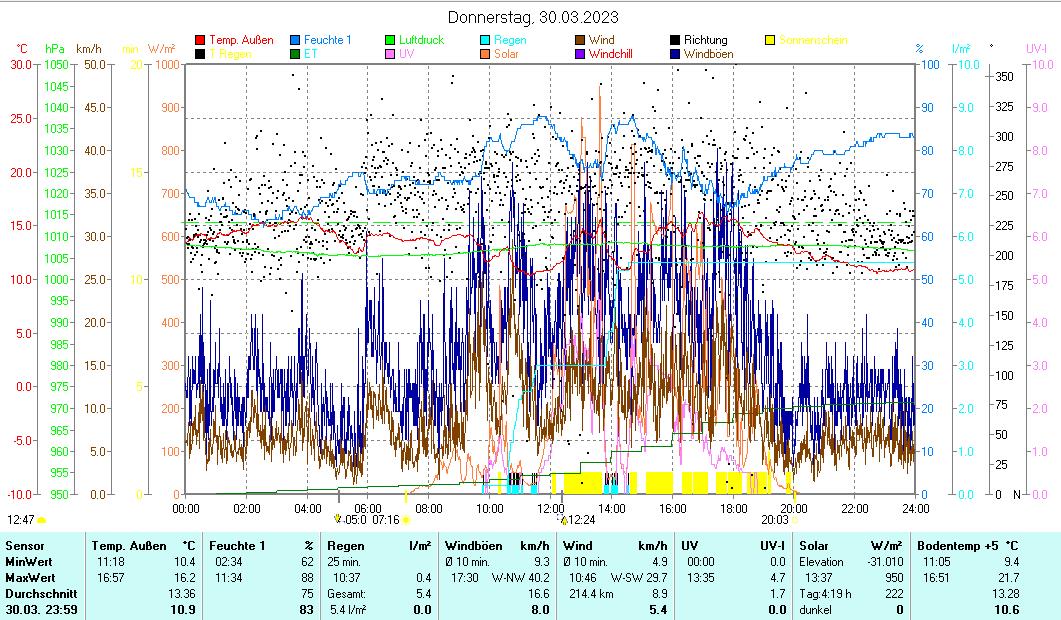Image resolution: width=1061 pixels, height=620 pixels.
Task: Click the yellow Sonnenschein legend square
Action: [x=771, y=40]
